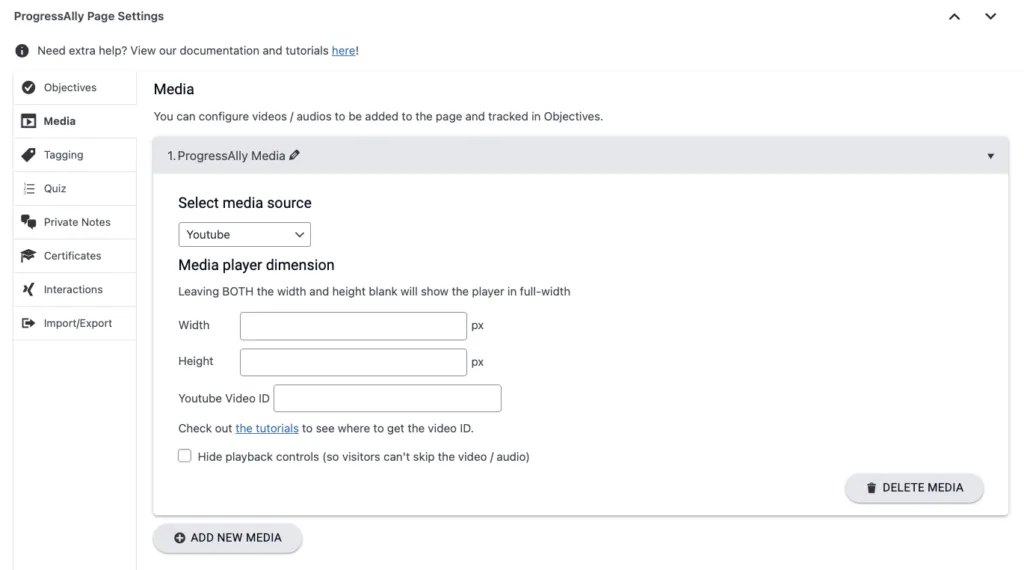This screenshot has height=570, width=1024.
Task: Enable Hide playback controls checkbox
Action: pyautogui.click(x=185, y=456)
